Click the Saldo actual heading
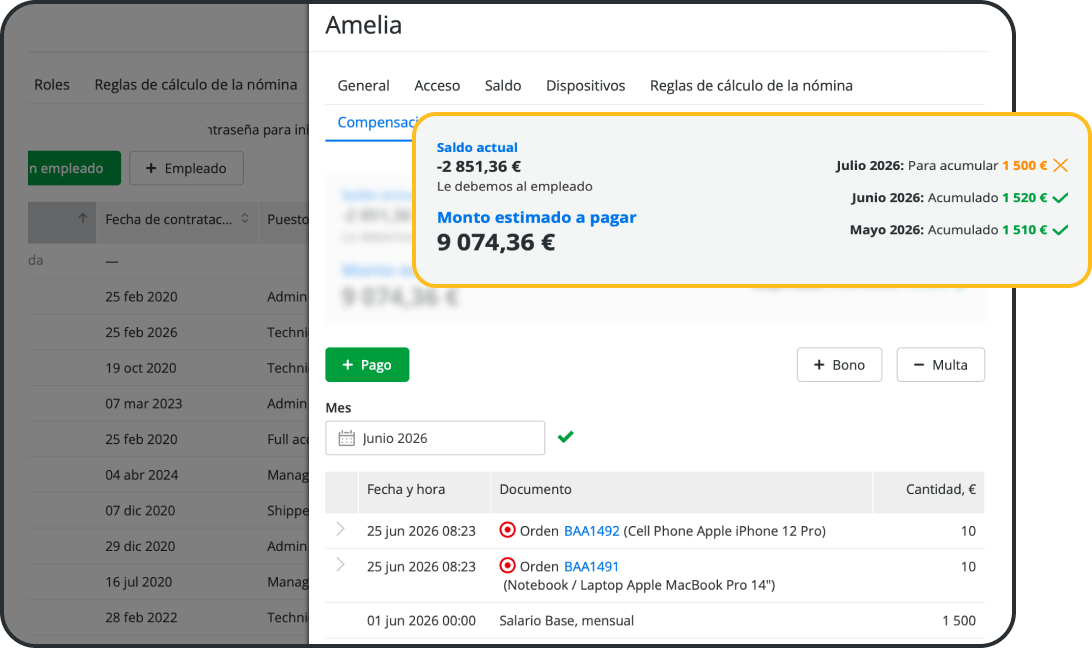The image size is (1092, 648). coord(477,147)
